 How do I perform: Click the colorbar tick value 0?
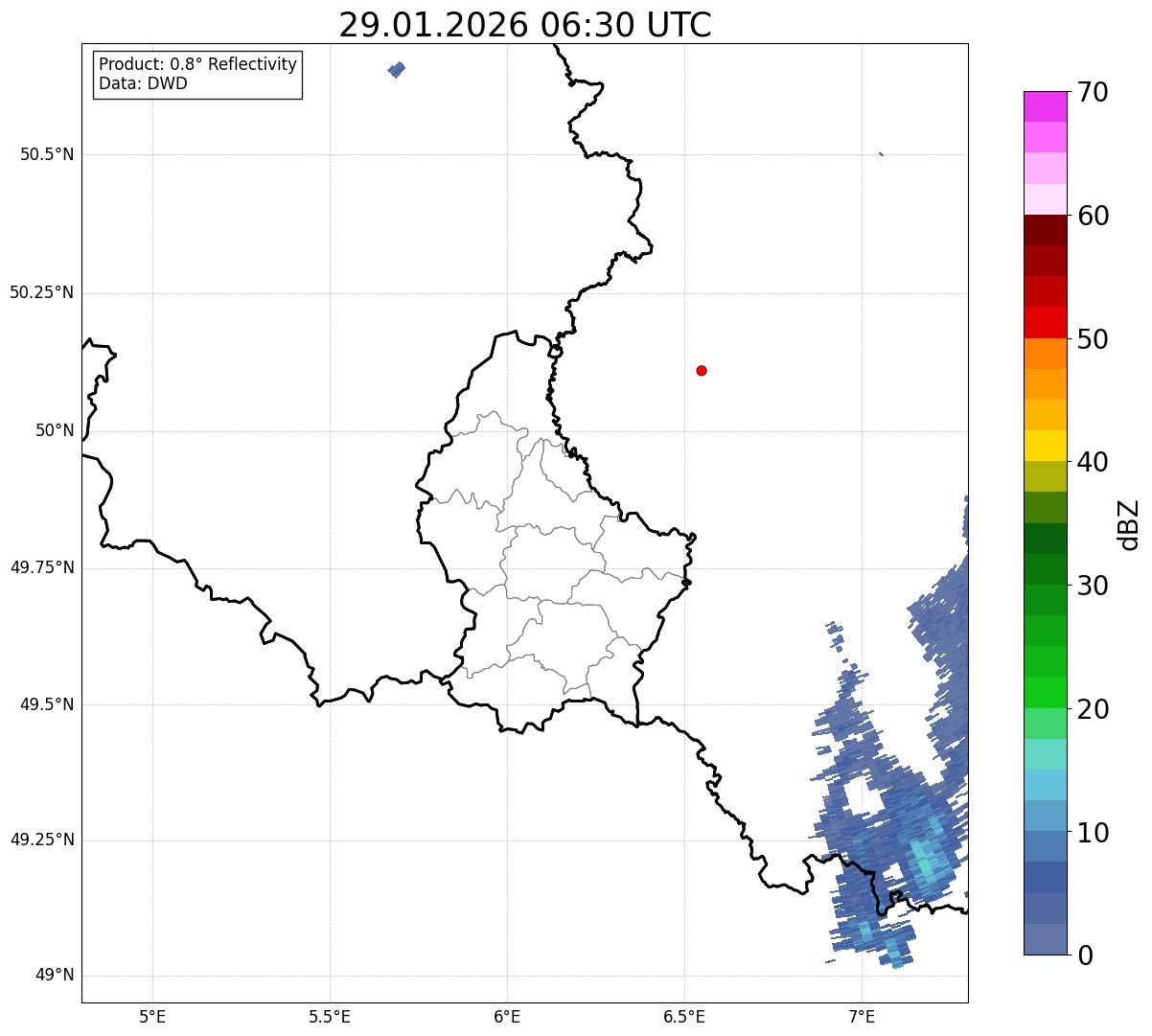(1086, 955)
